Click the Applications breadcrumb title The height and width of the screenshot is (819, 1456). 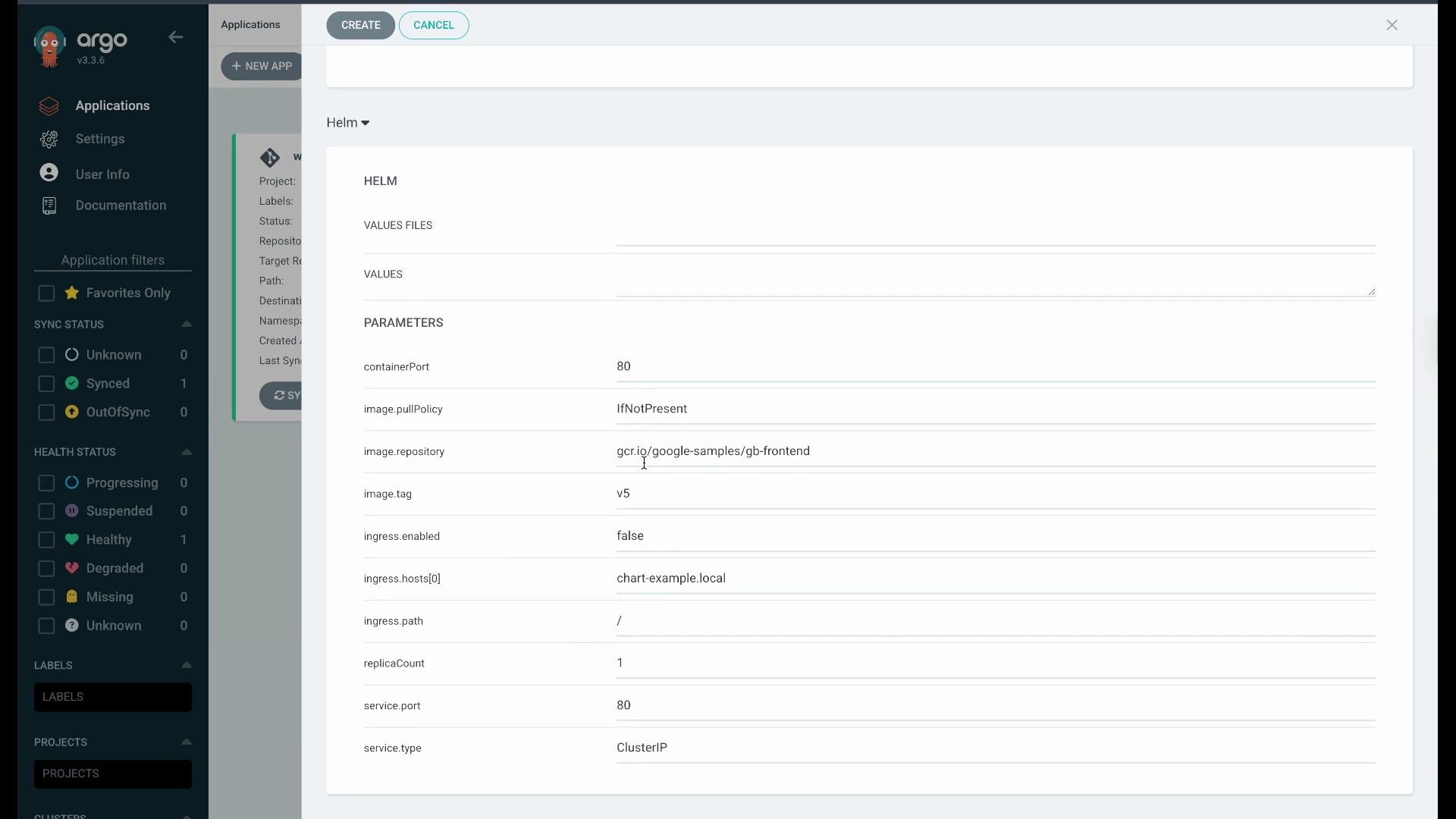pyautogui.click(x=250, y=25)
